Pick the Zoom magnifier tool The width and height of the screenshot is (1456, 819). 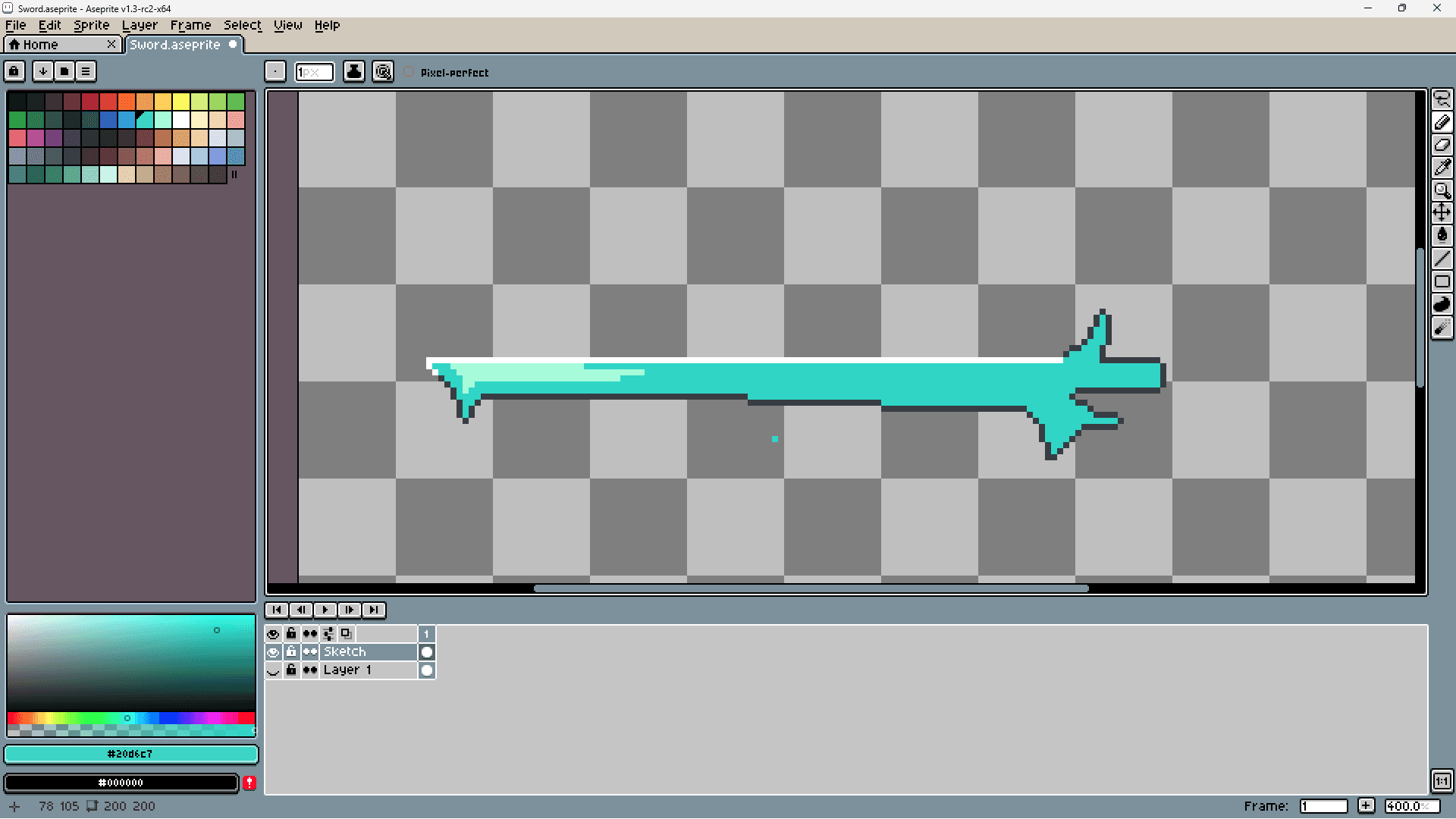pos(1442,190)
